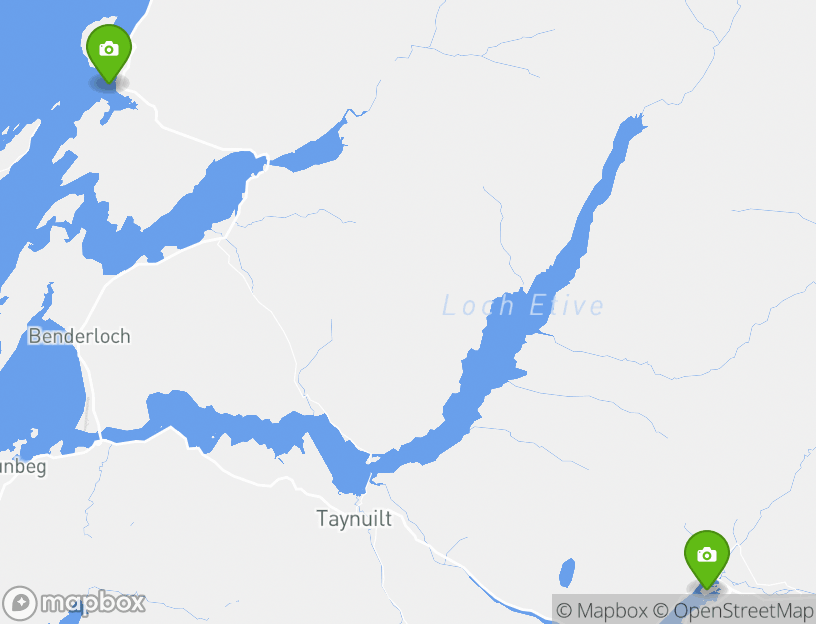Image resolution: width=816 pixels, height=624 pixels.
Task: Click the road bridge crossing the loch mouth below Benderloch
Action: pyautogui.click(x=100, y=440)
